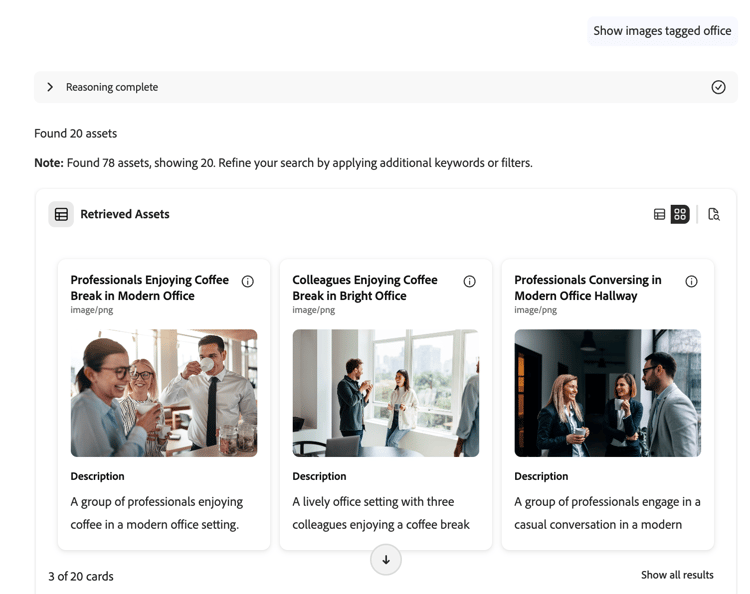Click the note about 78 assets found

click(x=283, y=163)
